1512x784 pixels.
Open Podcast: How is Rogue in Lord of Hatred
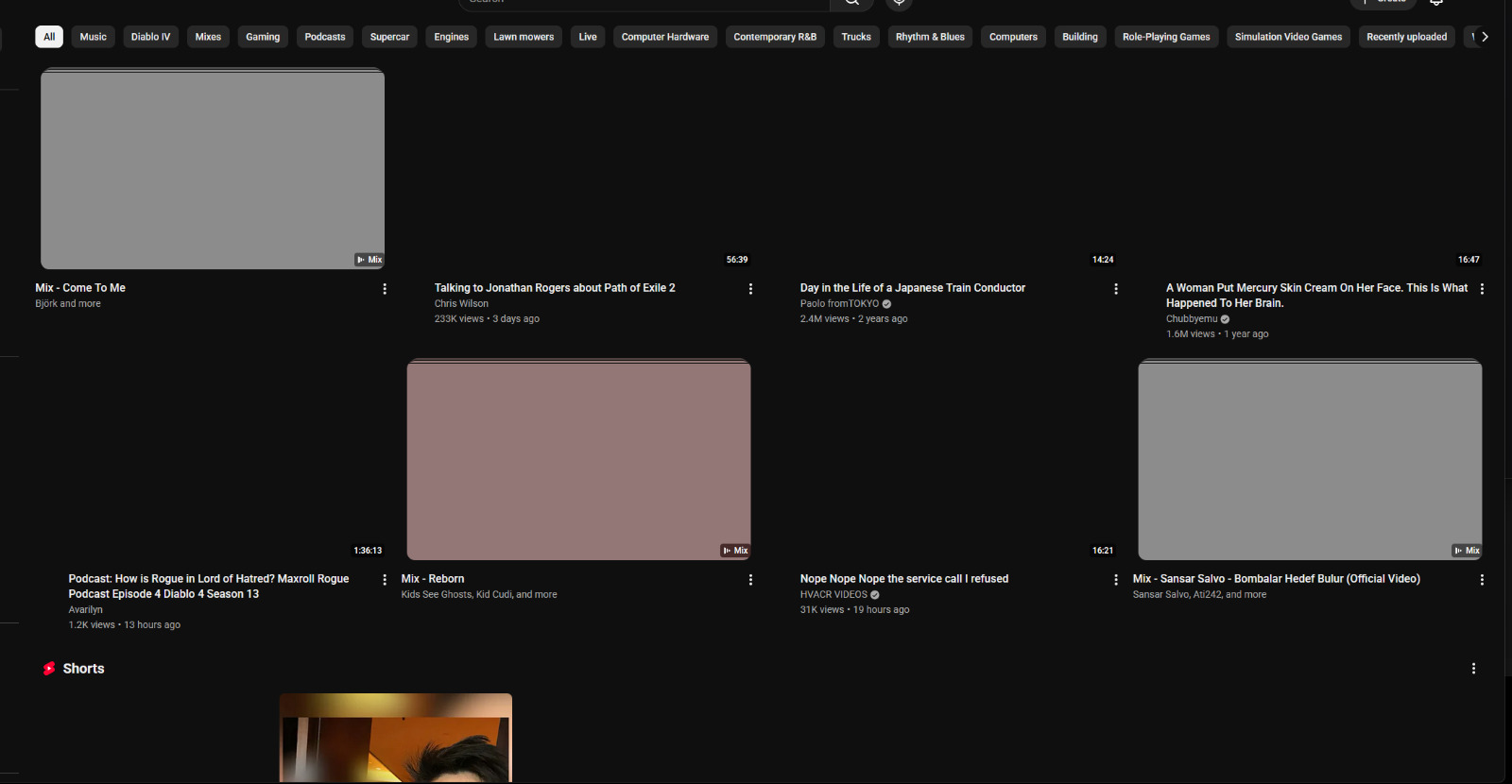tap(209, 587)
